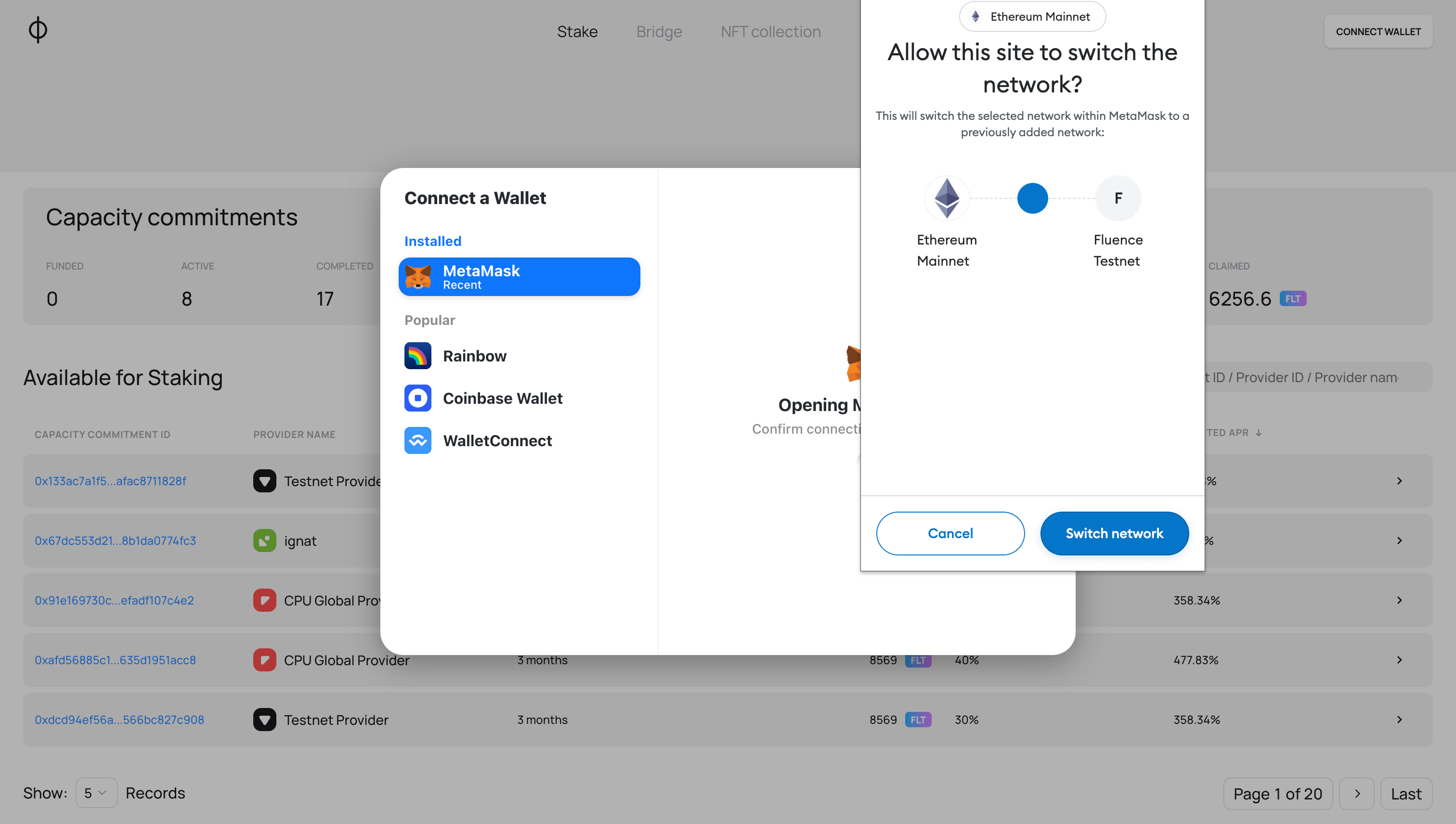Choose the Rainbow wallet option

[474, 355]
